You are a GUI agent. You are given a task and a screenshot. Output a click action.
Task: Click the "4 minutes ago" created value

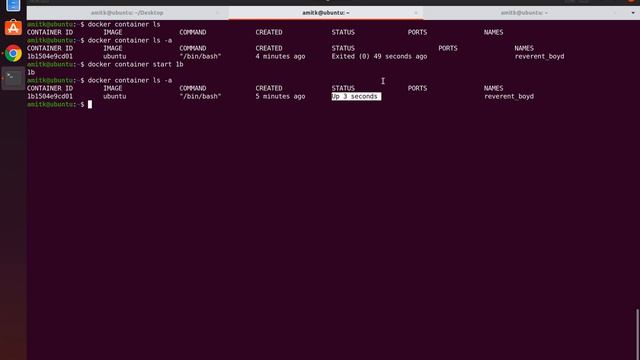point(280,56)
